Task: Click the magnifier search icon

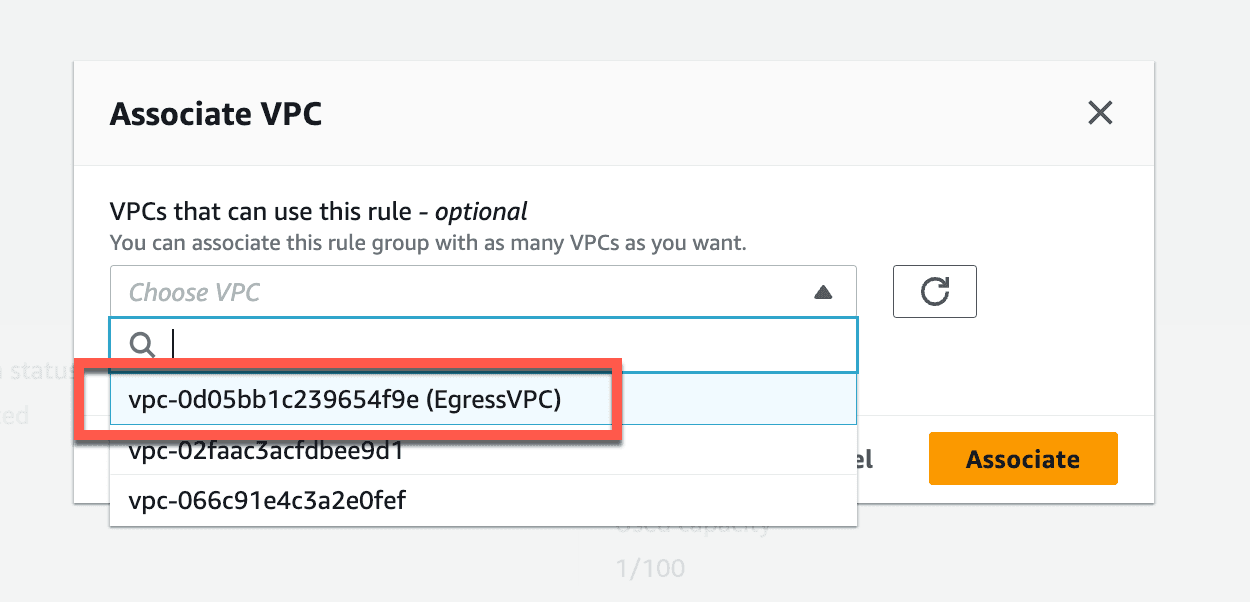Action: pyautogui.click(x=143, y=345)
